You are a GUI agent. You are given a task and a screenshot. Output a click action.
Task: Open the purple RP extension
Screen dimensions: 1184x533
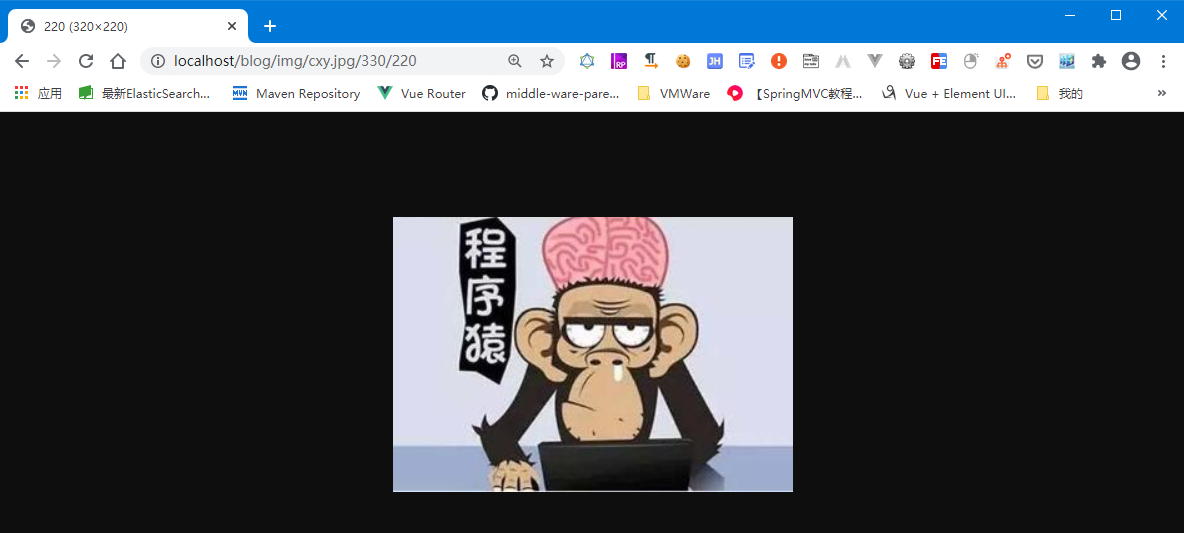point(619,61)
